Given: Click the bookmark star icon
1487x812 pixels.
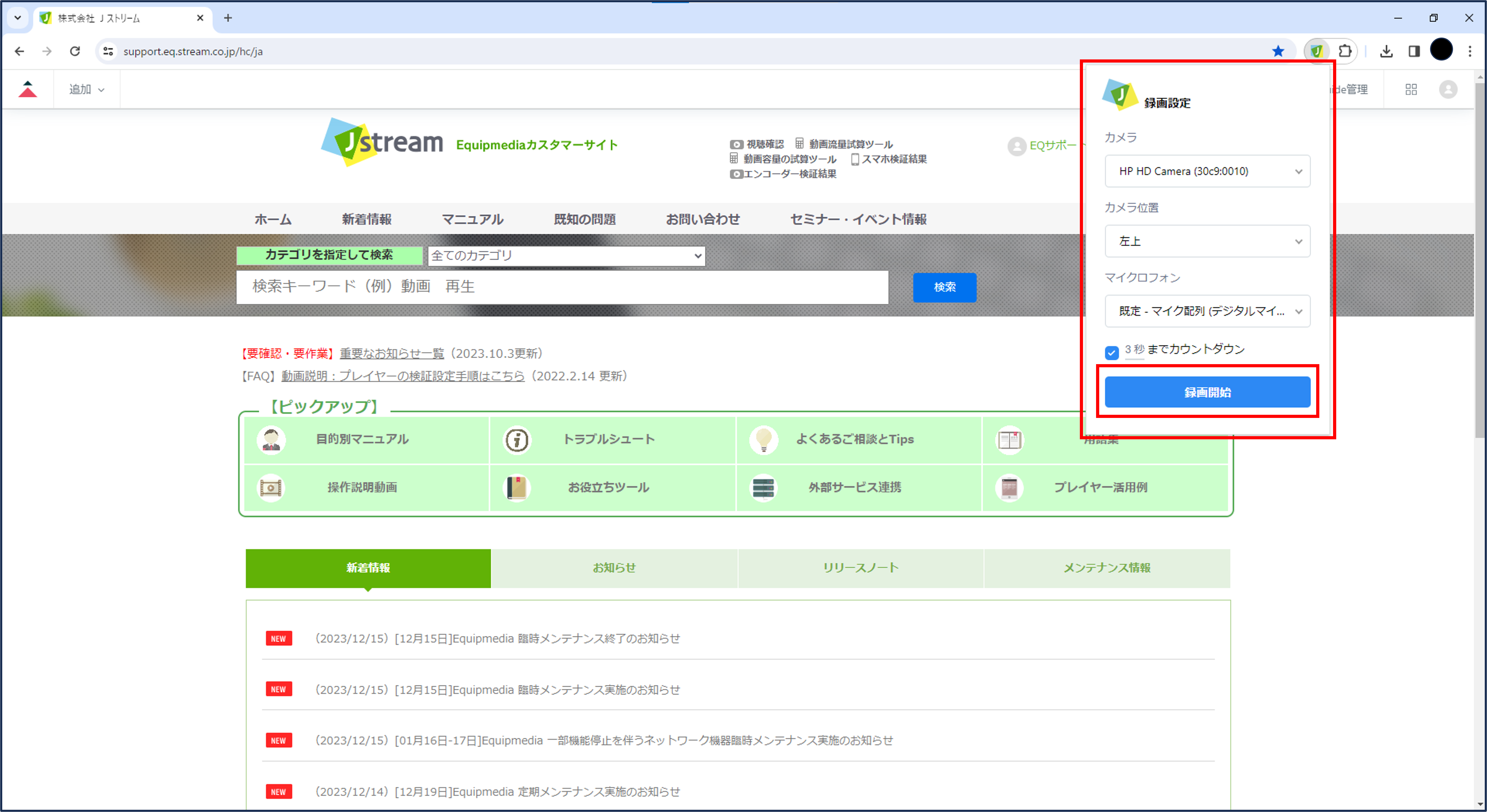Looking at the screenshot, I should (x=1278, y=51).
